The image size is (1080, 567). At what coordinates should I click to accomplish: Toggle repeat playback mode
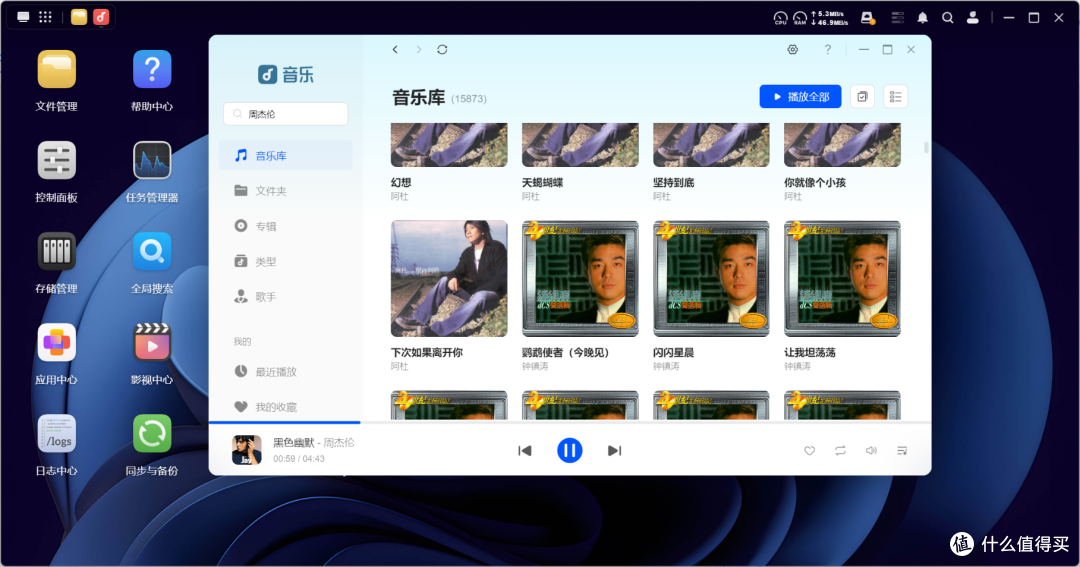click(840, 451)
